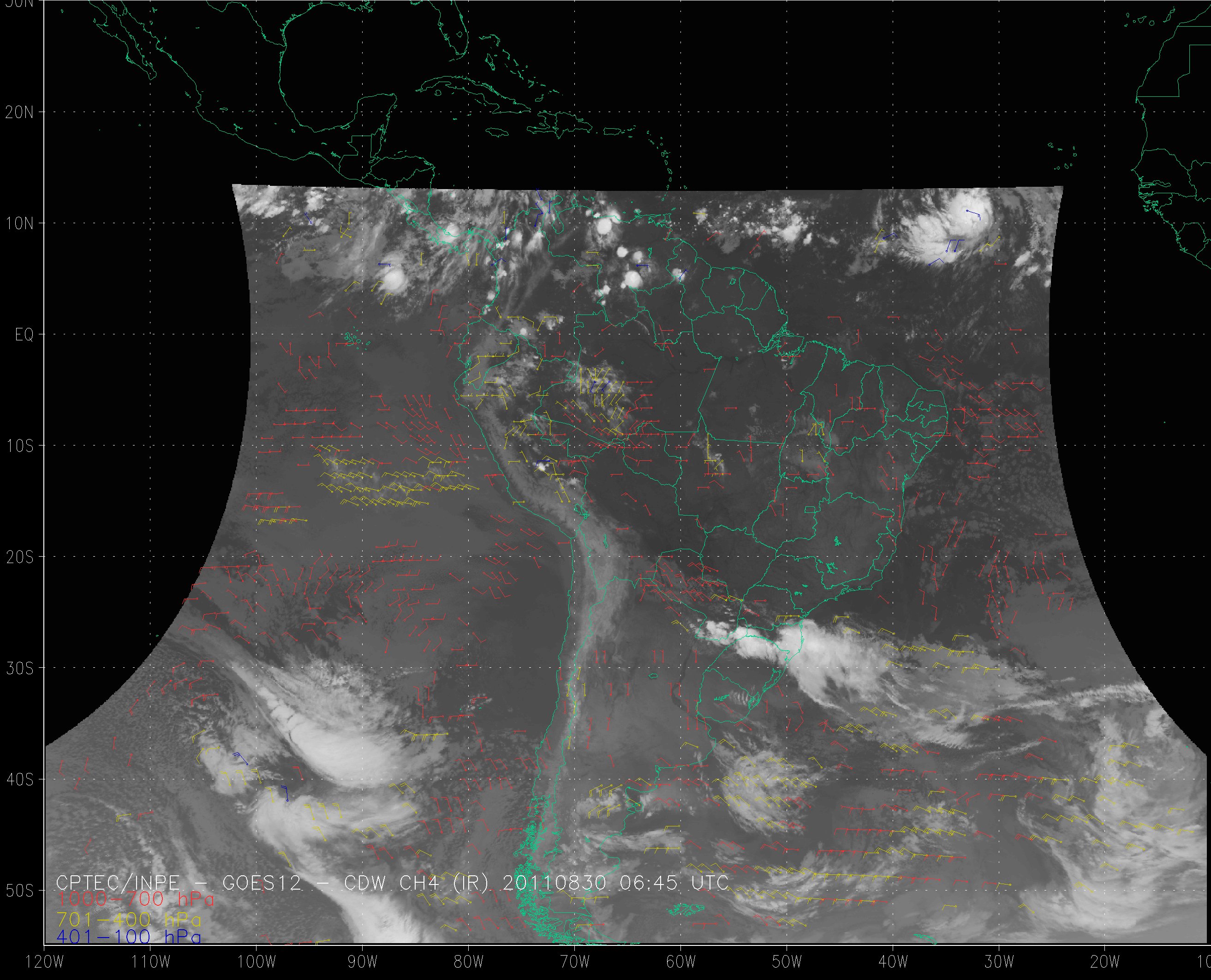Click the 120W longitude axis label

pyautogui.click(x=44, y=962)
